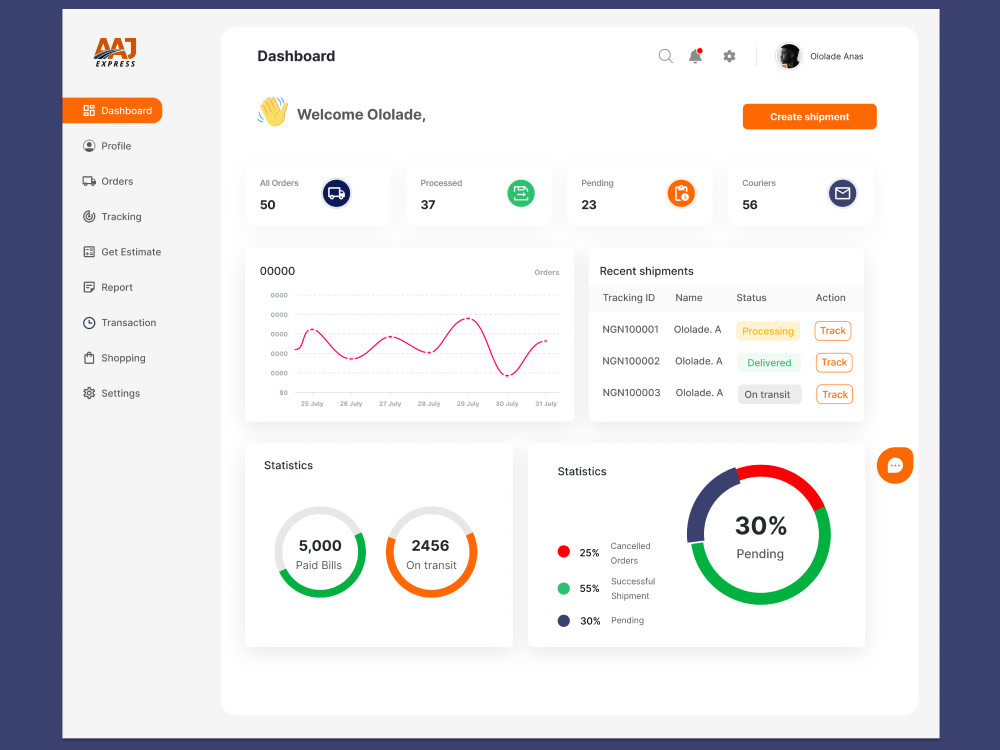This screenshot has width=1000, height=750.
Task: Click the 00000 chart total value
Action: [277, 271]
